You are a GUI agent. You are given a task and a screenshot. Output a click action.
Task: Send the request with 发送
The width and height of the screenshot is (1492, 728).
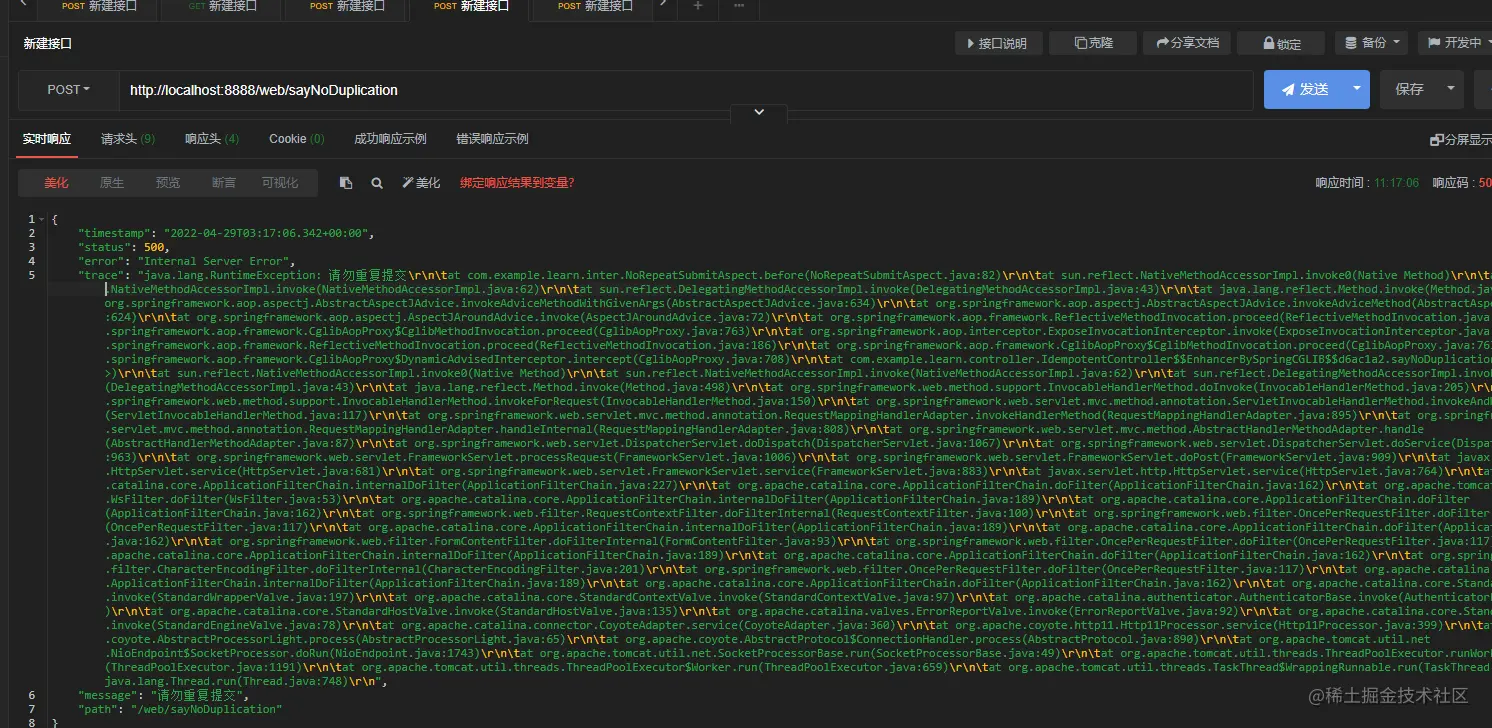pos(1304,89)
